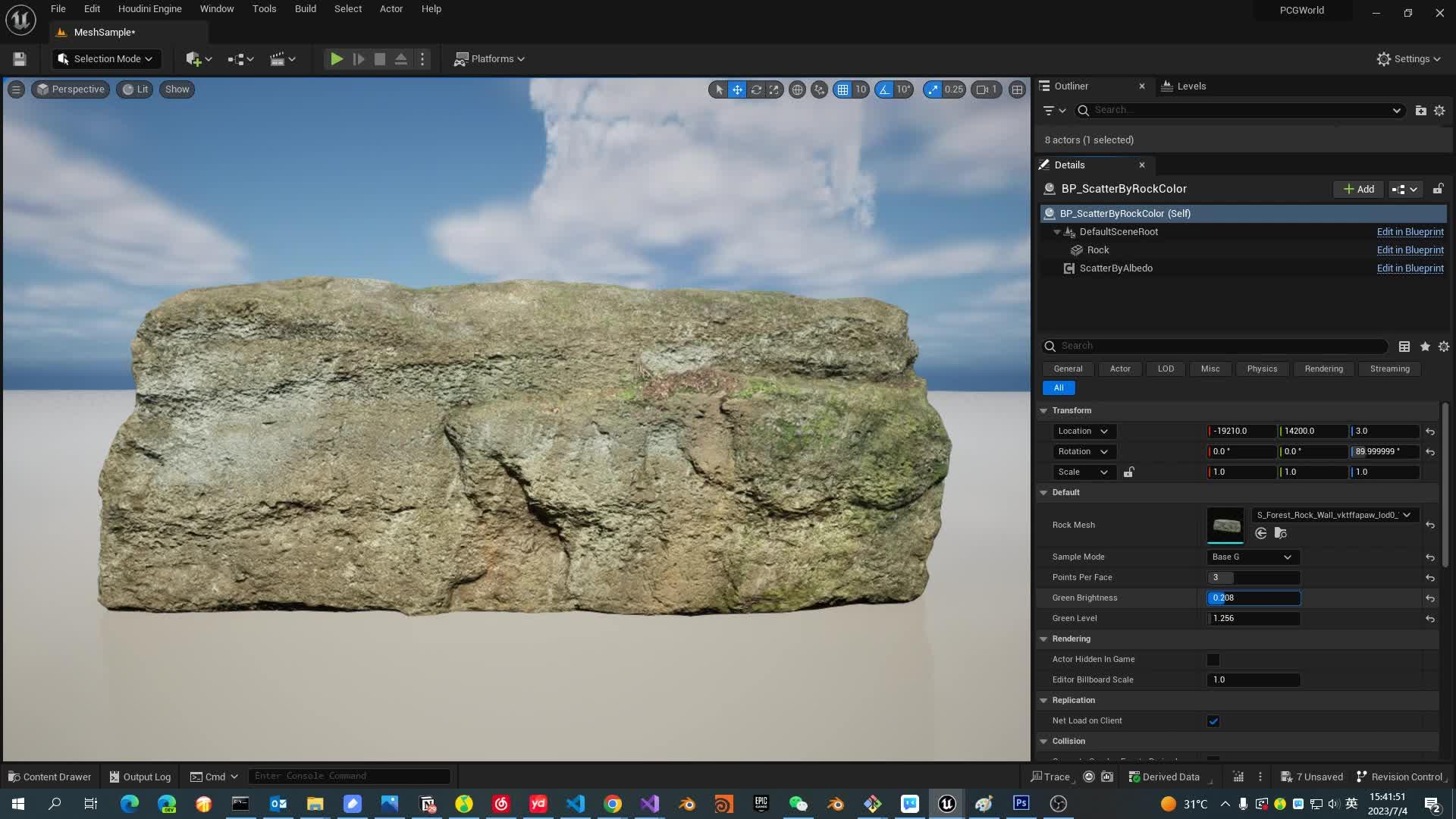
Task: Click the Save current level icon
Action: click(x=20, y=59)
